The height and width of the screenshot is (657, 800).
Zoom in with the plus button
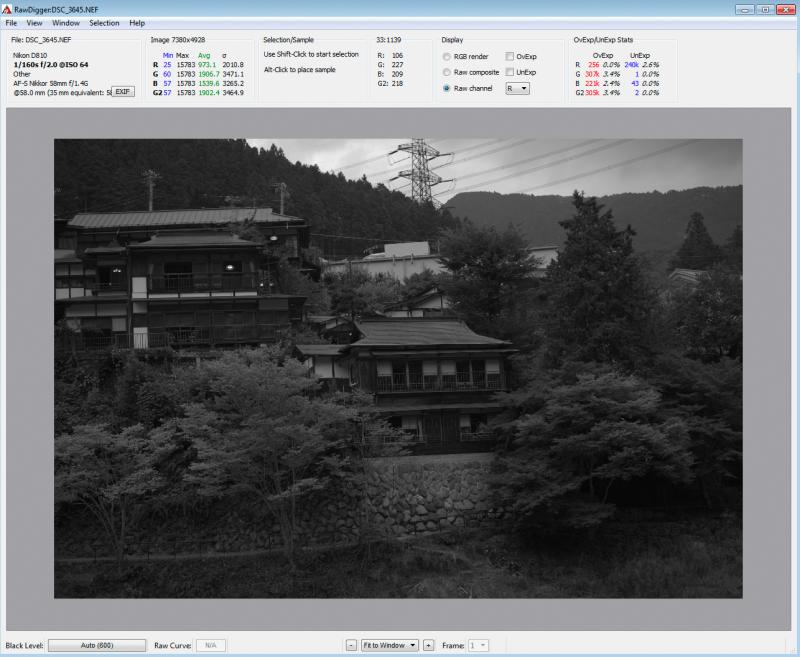point(429,645)
